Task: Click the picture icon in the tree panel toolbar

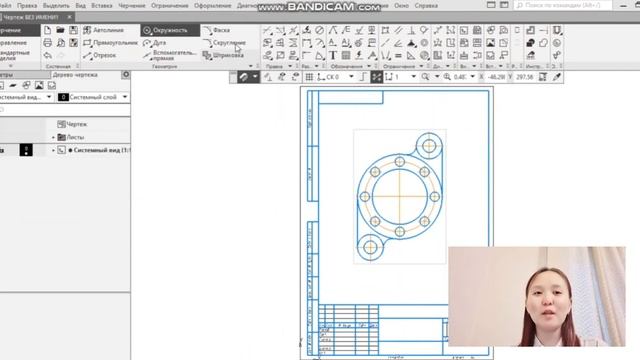Action: click(x=39, y=85)
